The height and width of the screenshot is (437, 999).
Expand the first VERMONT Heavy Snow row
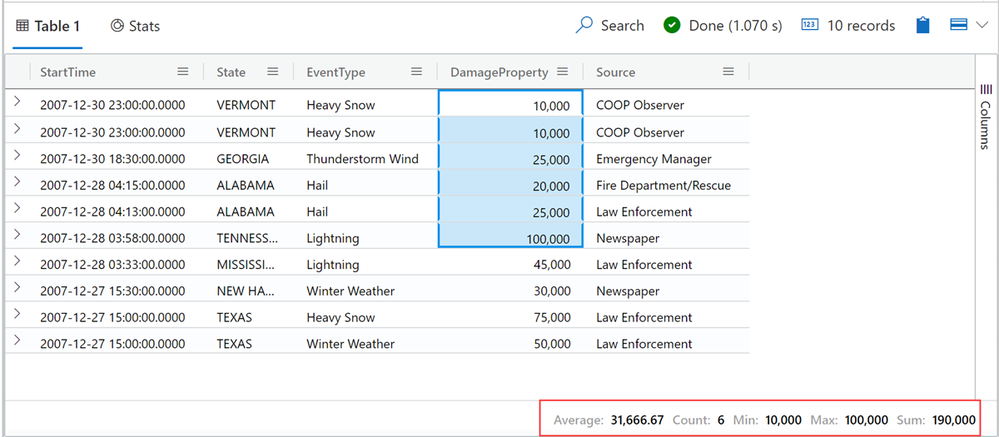click(x=17, y=103)
